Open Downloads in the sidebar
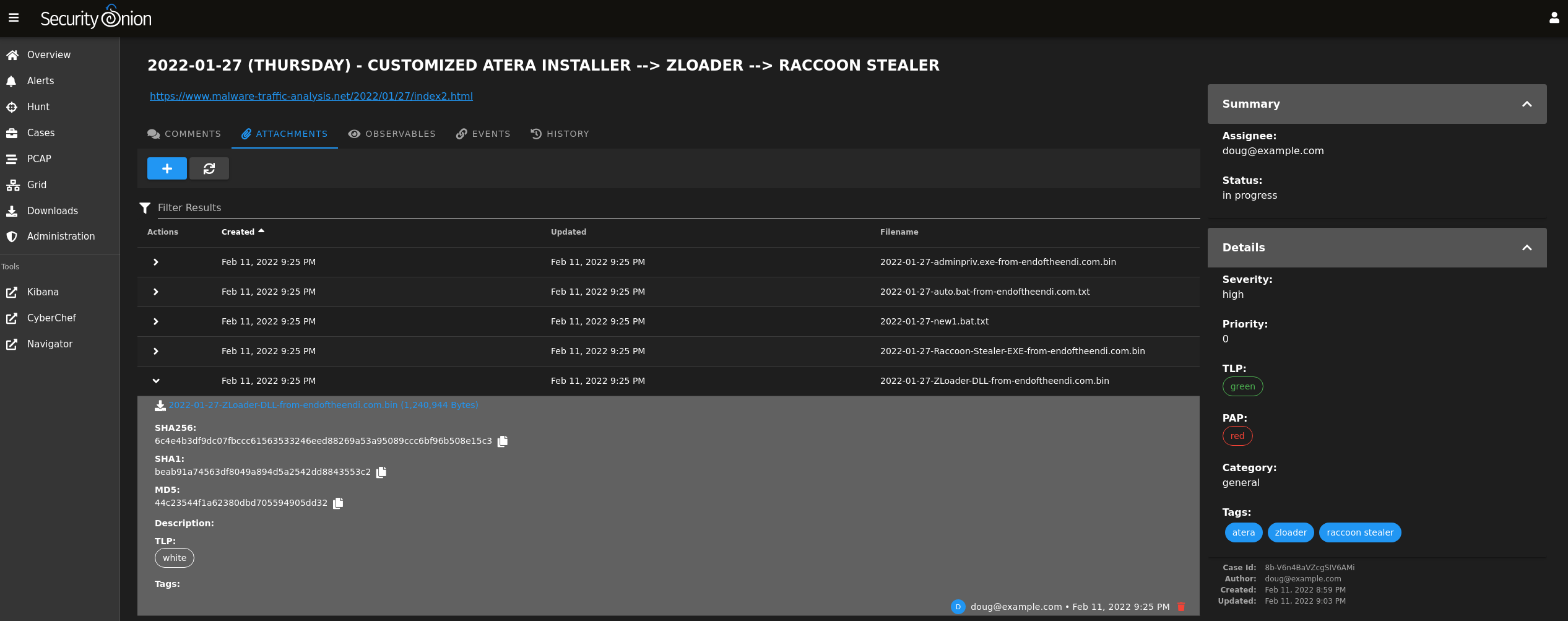The width and height of the screenshot is (1568, 621). [60, 211]
